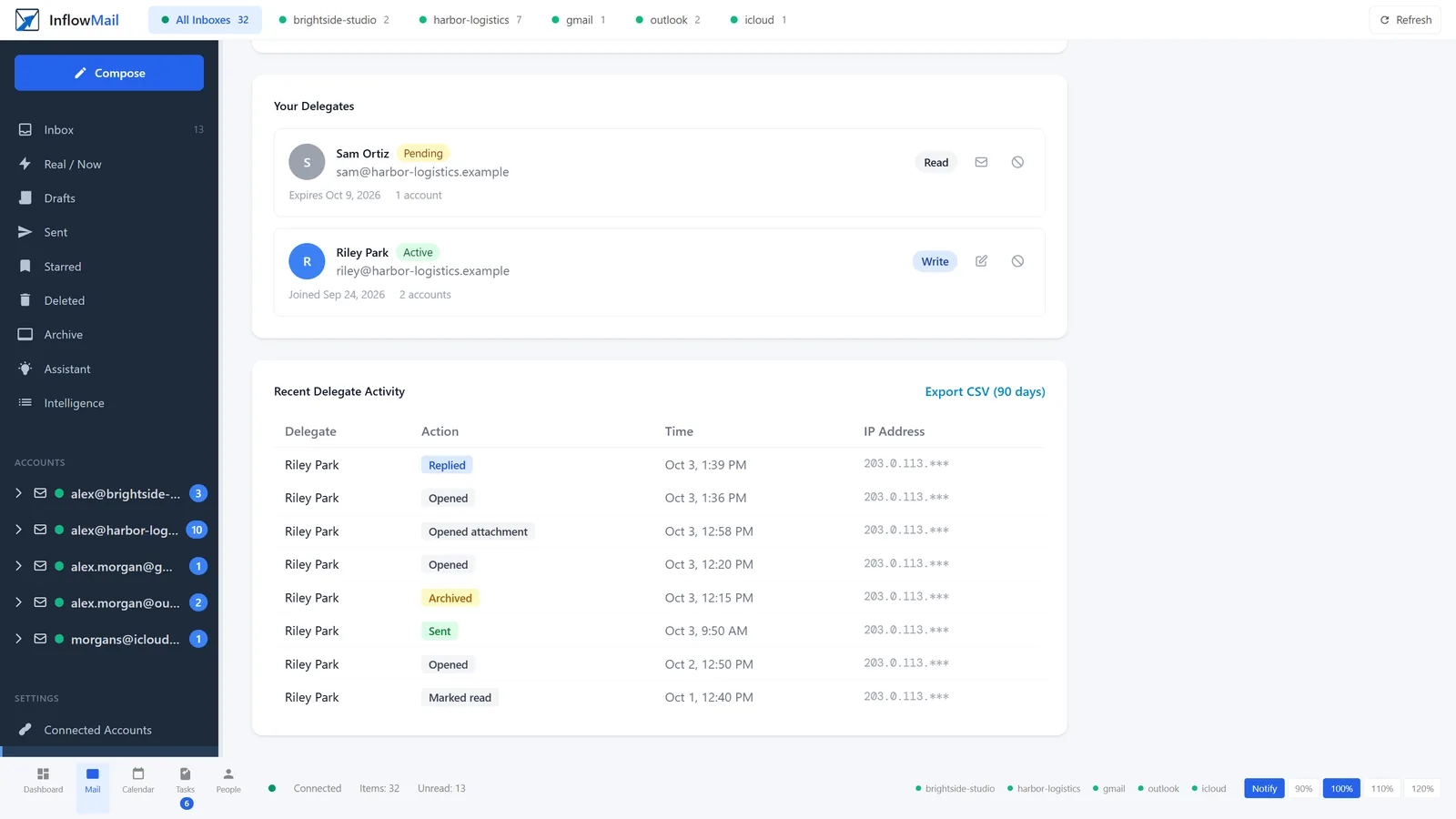
Task: Set zoom to 90%
Action: [x=1304, y=789]
